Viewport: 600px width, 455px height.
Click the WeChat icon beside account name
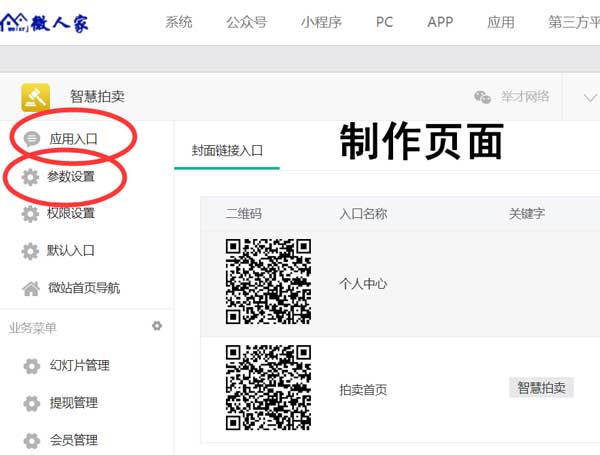[x=482, y=97]
